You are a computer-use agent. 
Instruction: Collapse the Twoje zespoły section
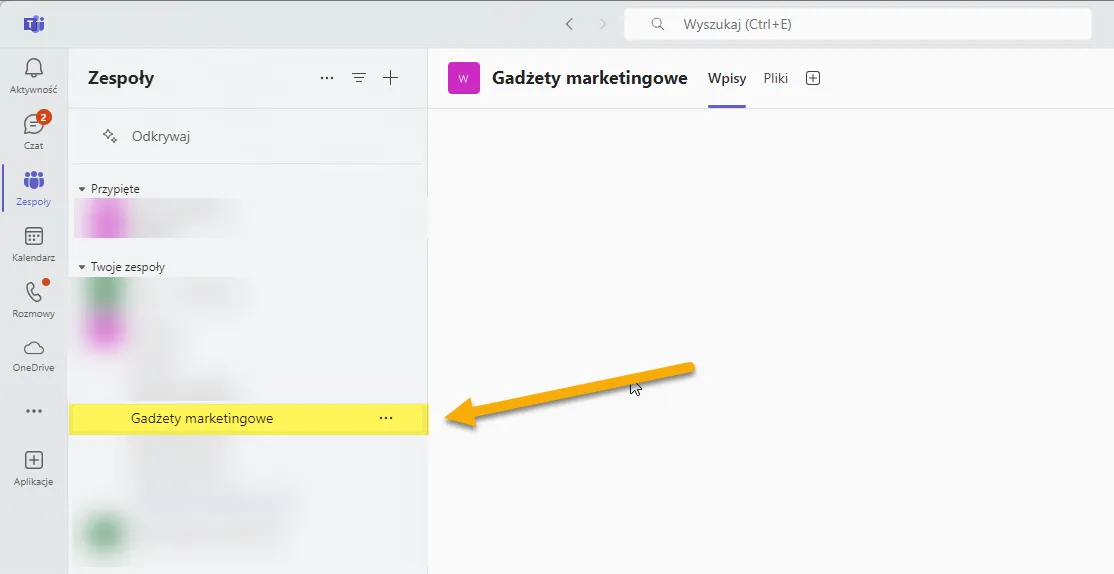point(82,268)
